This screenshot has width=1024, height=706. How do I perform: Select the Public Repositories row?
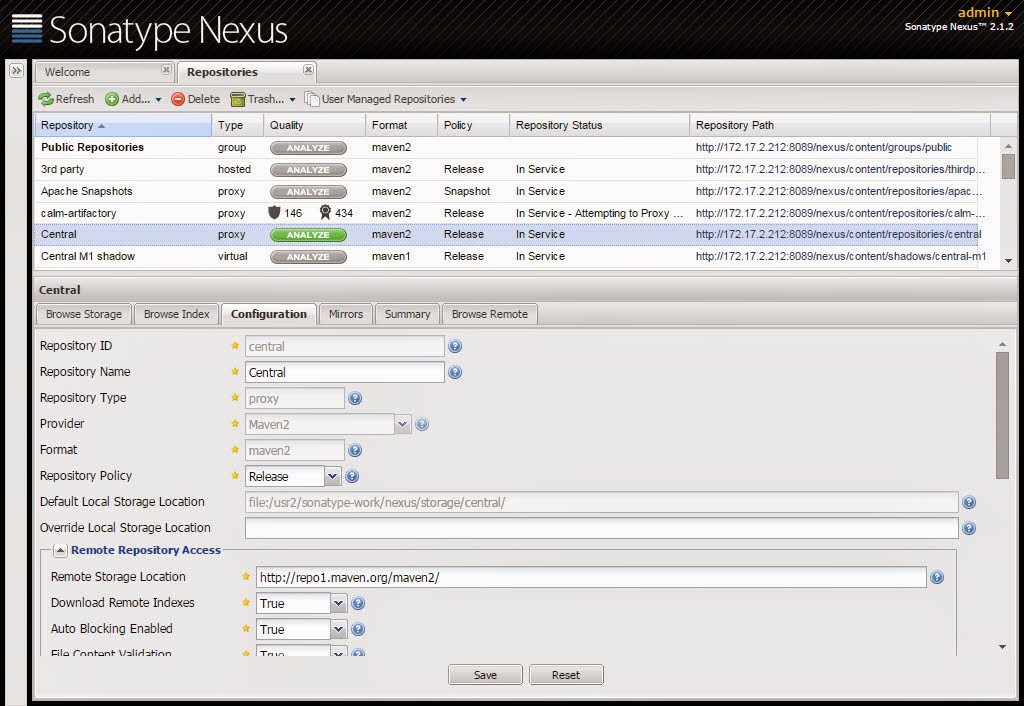point(506,148)
